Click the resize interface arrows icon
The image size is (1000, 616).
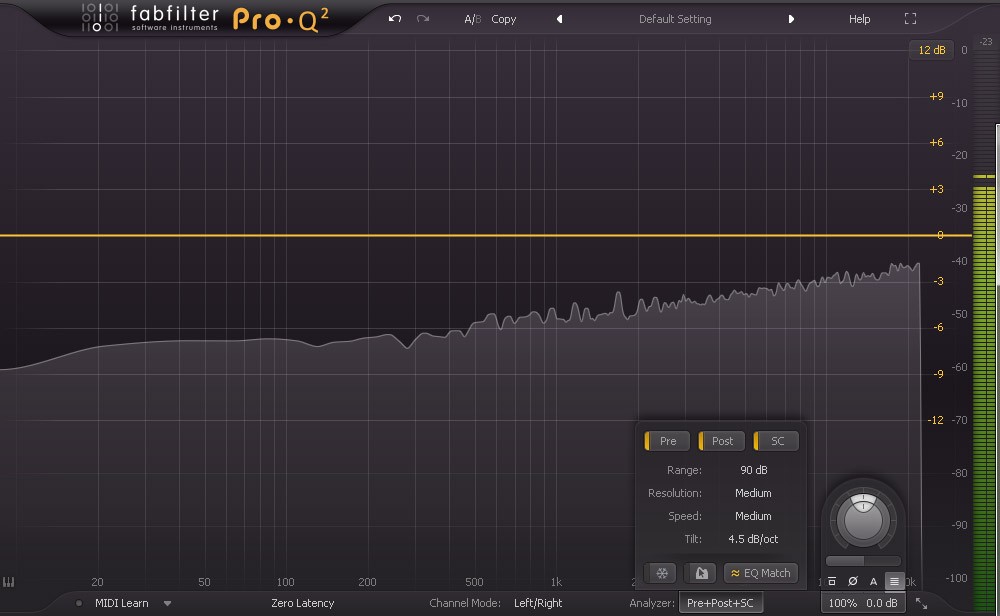[921, 603]
